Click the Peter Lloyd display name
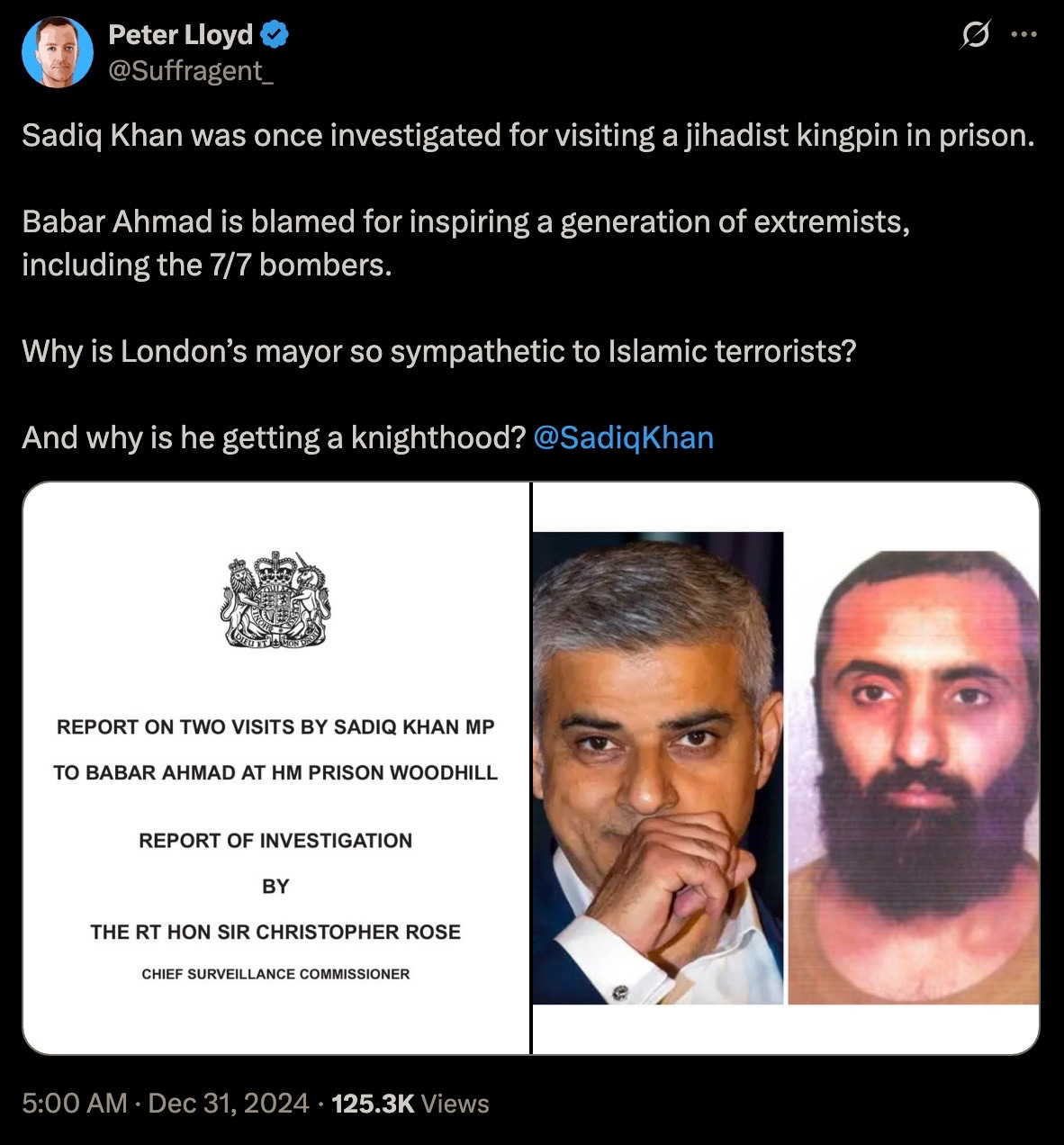The image size is (1064, 1145). [181, 35]
